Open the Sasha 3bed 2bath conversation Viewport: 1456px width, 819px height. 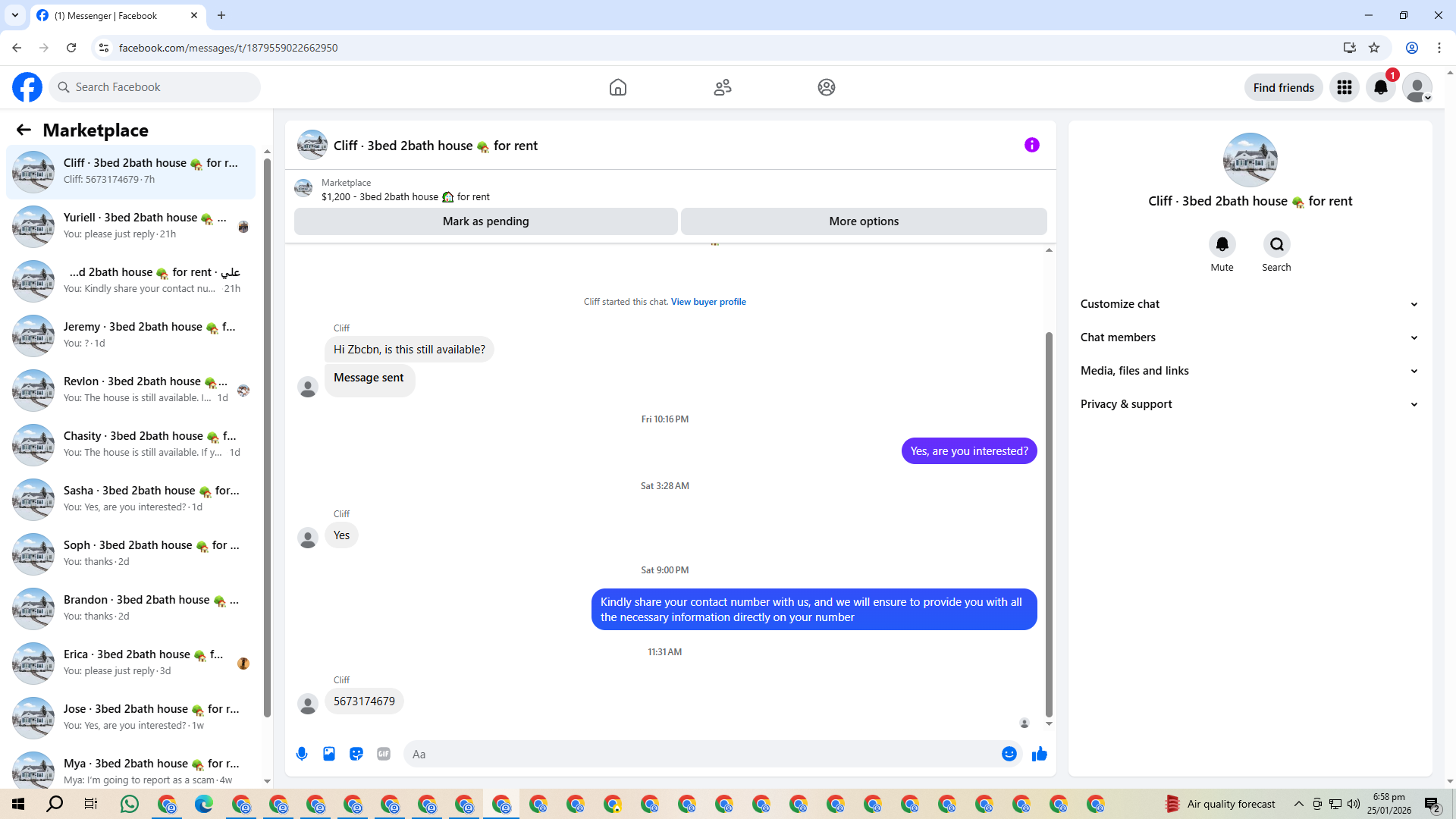131,499
